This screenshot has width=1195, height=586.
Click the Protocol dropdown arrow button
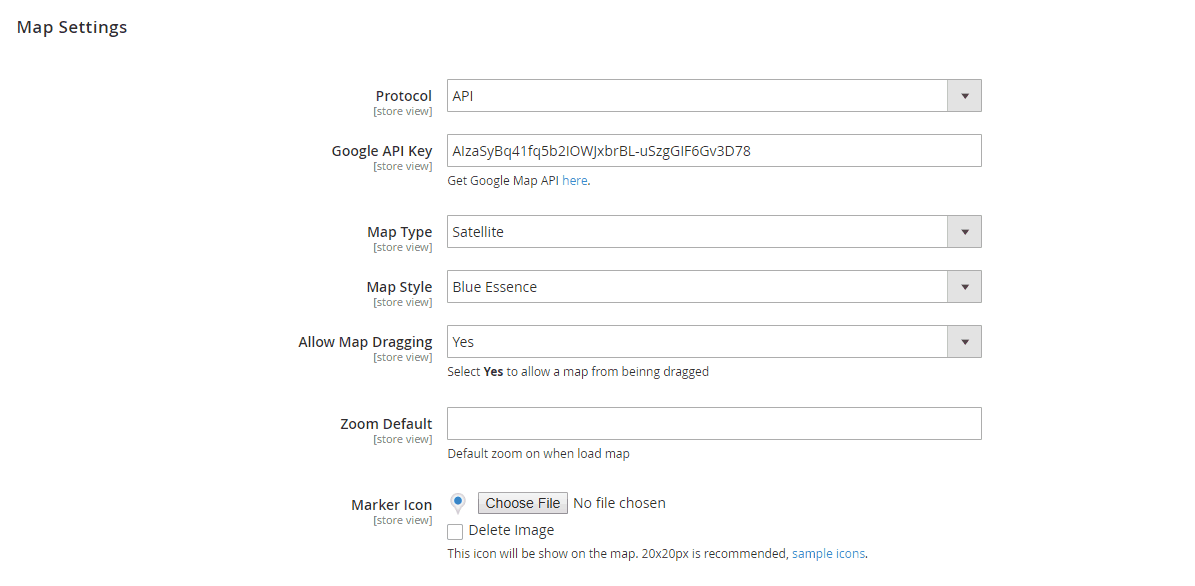[x=964, y=96]
